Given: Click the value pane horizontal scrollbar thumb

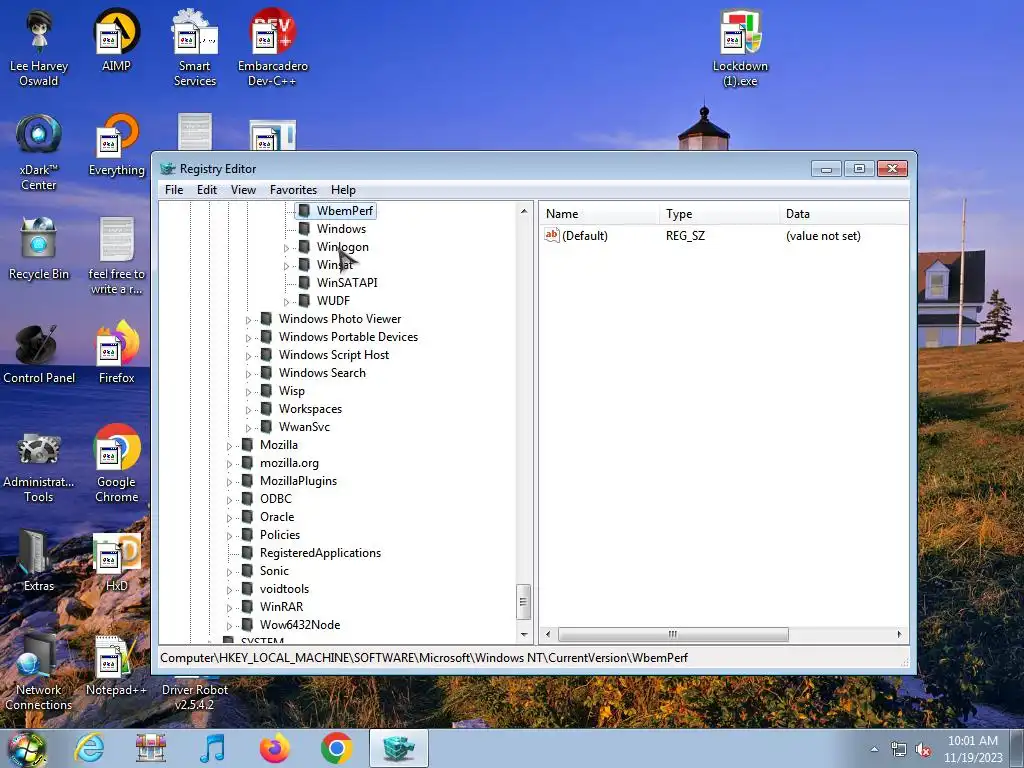Looking at the screenshot, I should coord(673,634).
